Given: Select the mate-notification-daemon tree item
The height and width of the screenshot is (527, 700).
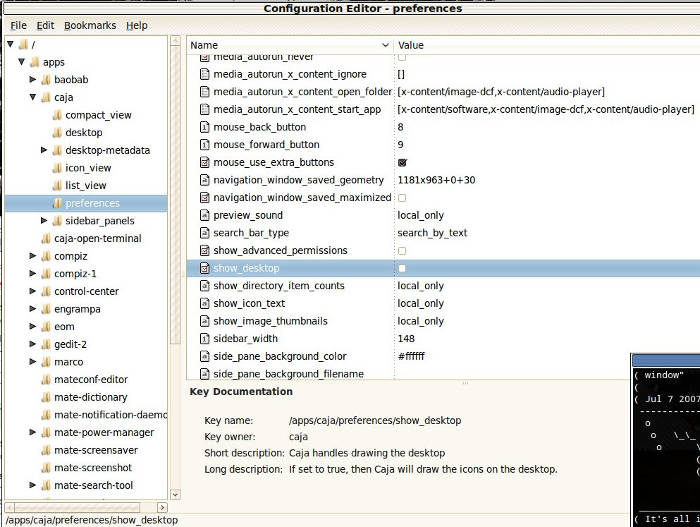Looking at the screenshot, I should click(x=110, y=415).
